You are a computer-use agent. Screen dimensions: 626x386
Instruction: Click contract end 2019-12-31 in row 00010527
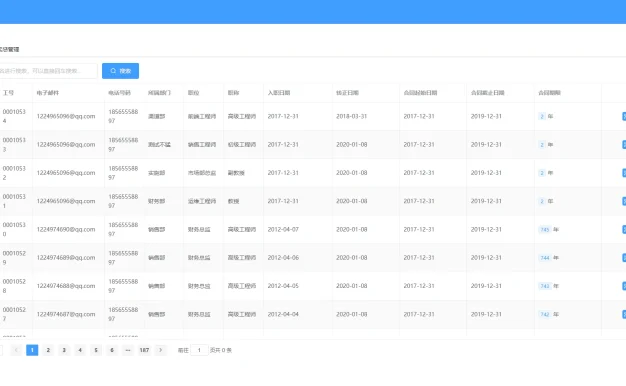click(x=486, y=314)
